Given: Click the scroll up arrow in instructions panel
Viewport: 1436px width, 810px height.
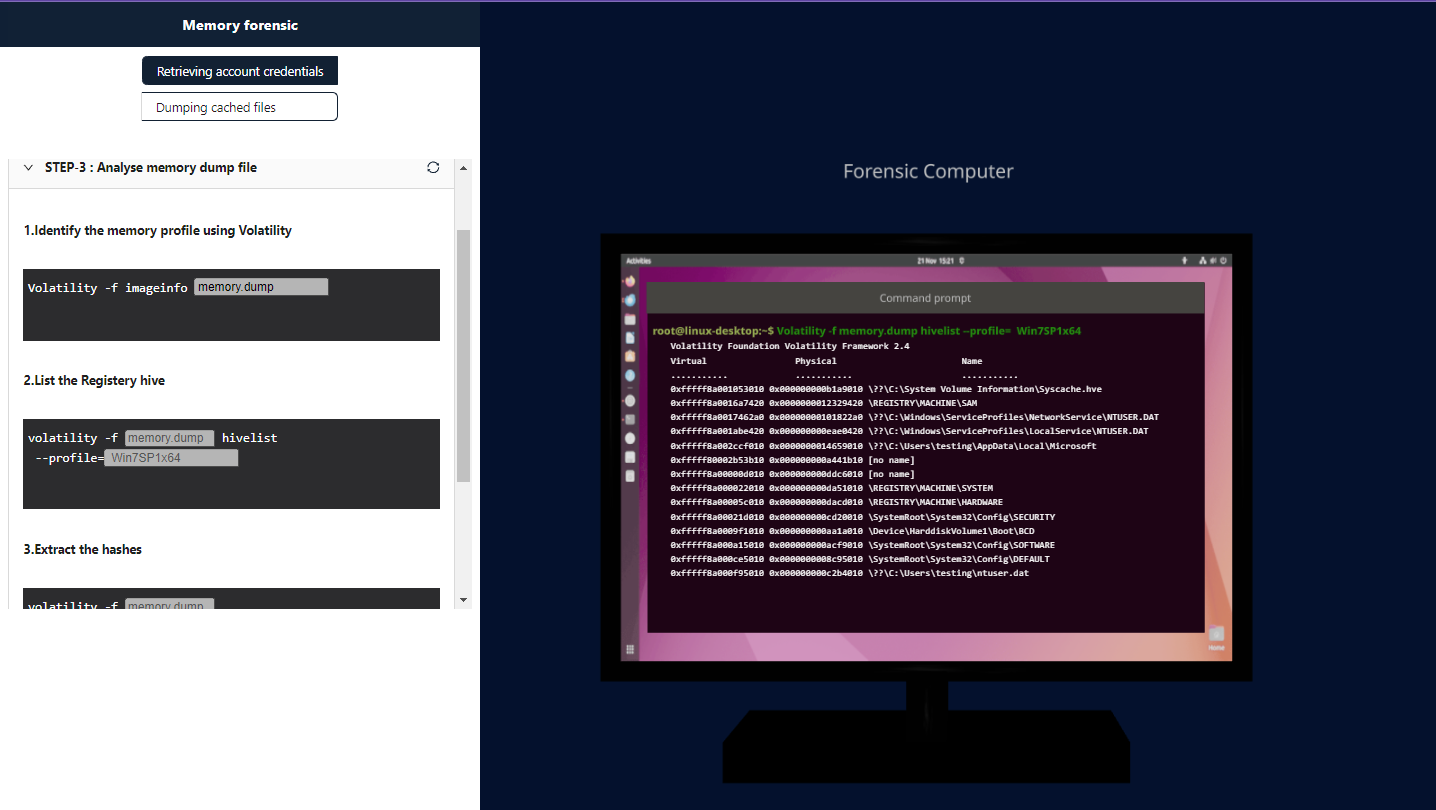Looking at the screenshot, I should click(x=462, y=168).
